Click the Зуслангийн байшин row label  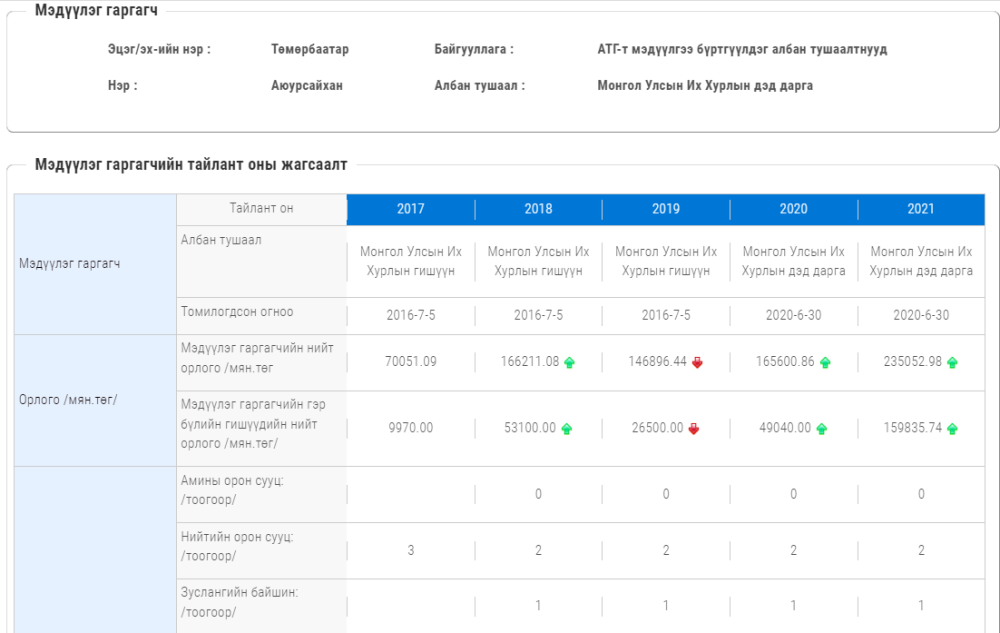tap(239, 602)
